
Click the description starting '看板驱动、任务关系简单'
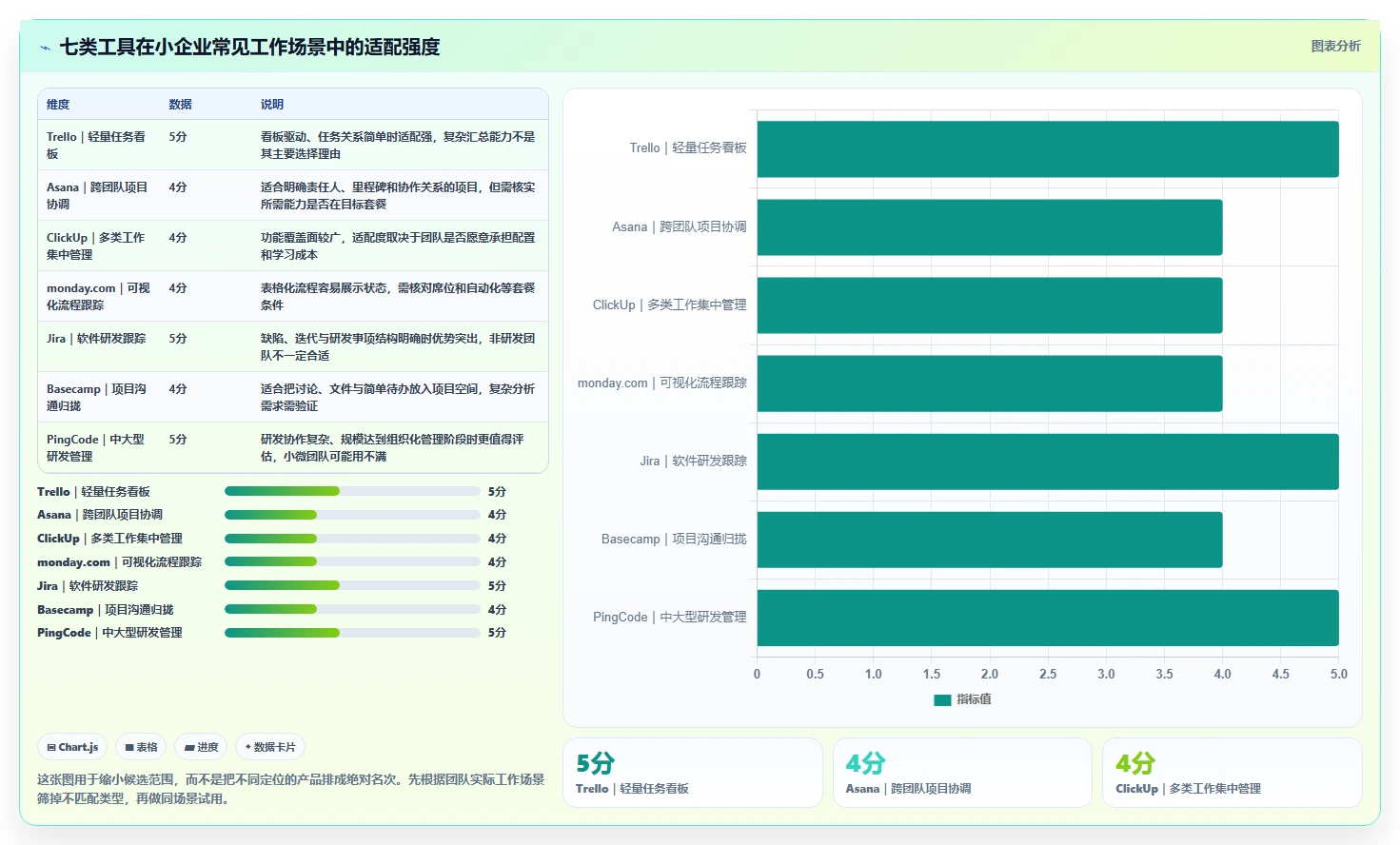398,146
